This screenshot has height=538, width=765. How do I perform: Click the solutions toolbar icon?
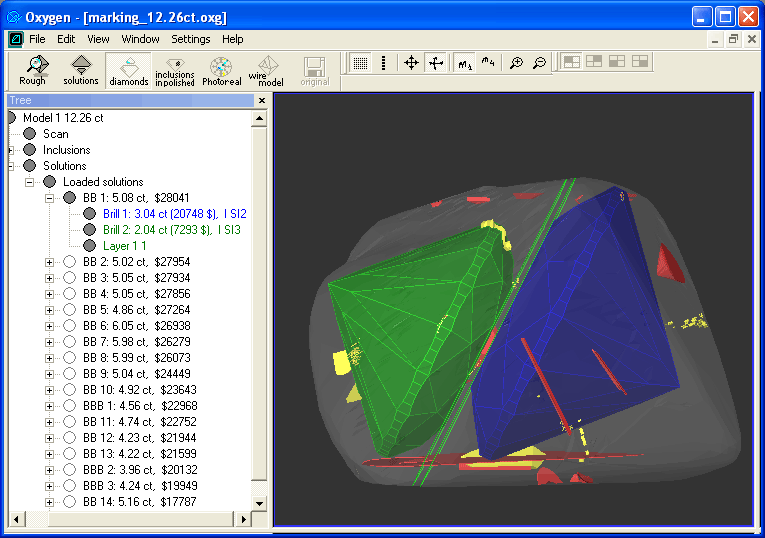coord(81,69)
